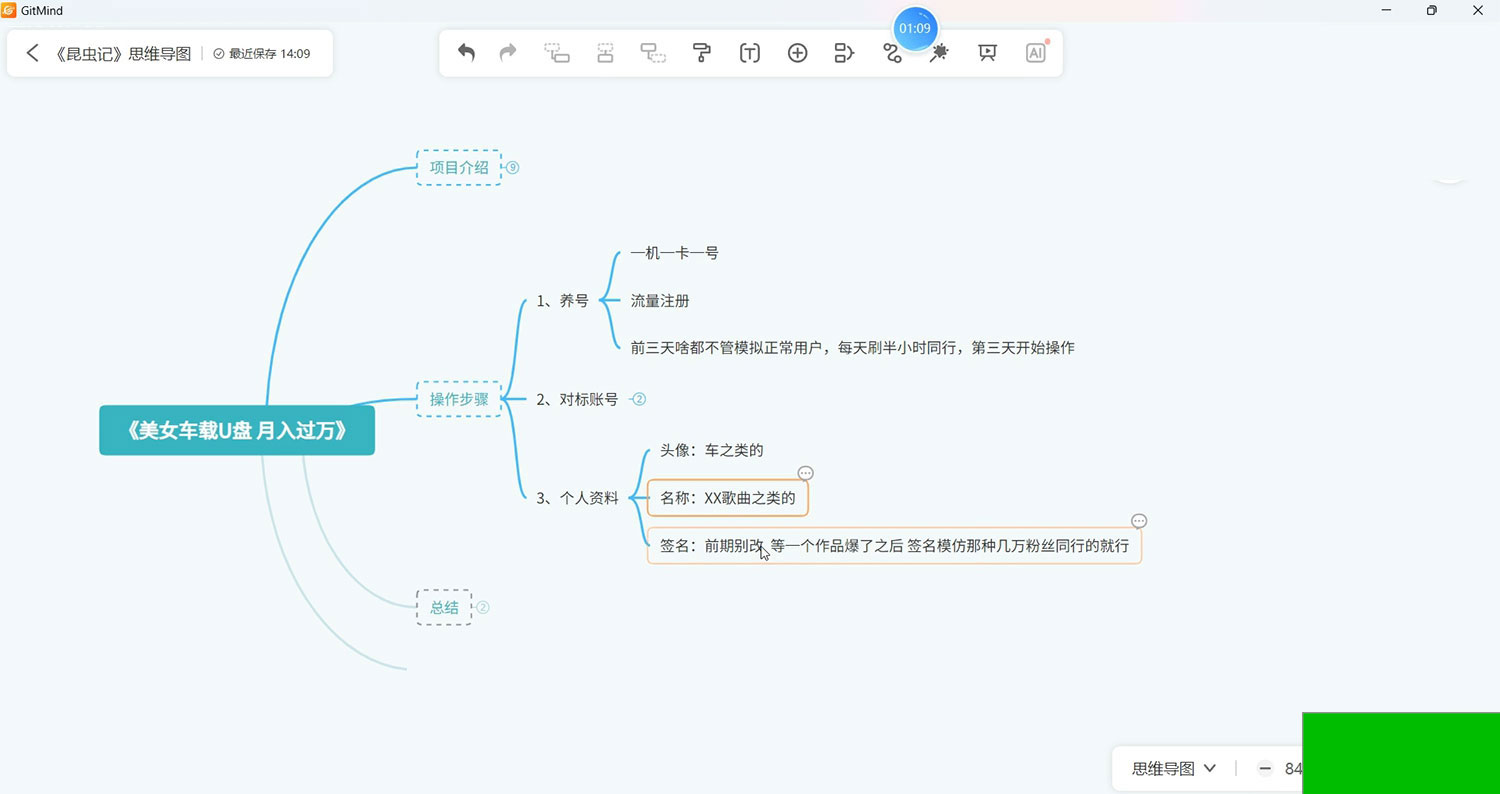
Task: Open the 思维导图 layout dropdown
Action: pos(1173,768)
